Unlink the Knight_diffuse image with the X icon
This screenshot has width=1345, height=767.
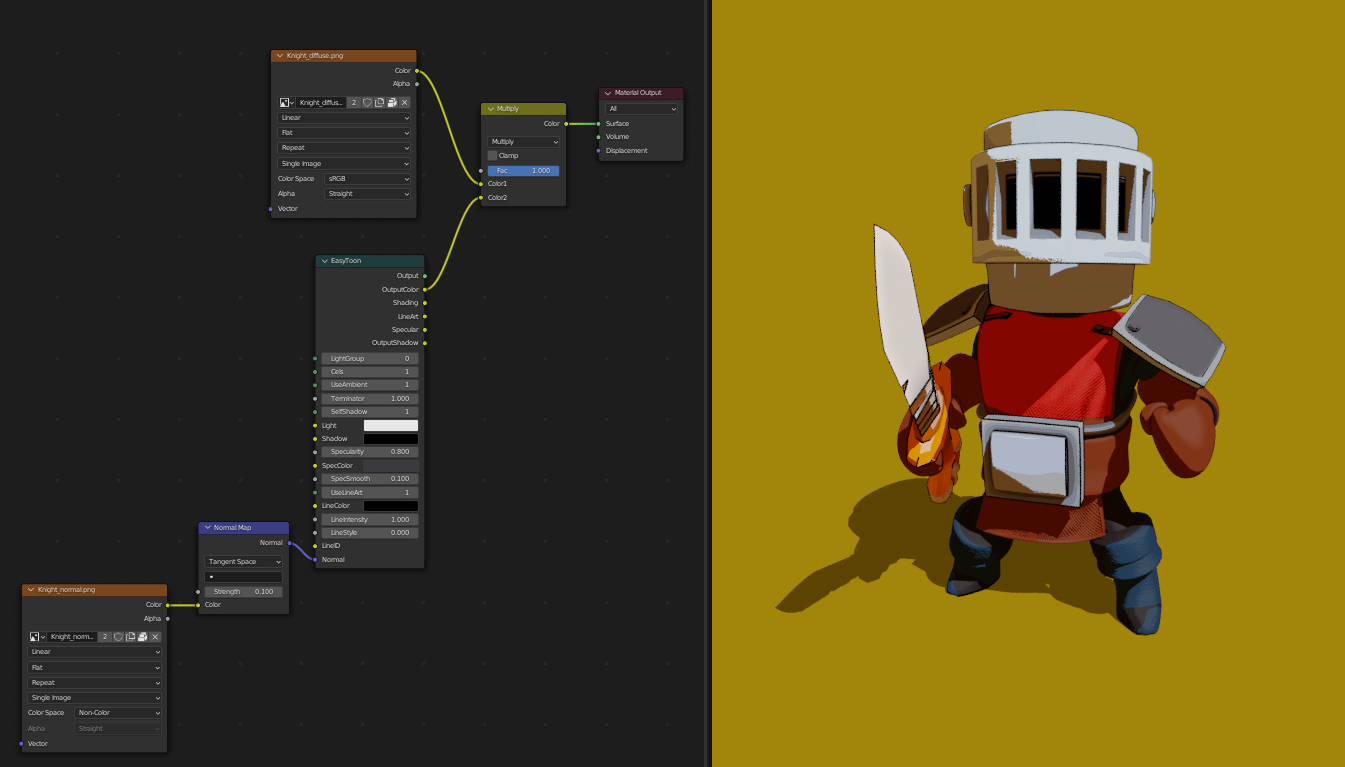tap(405, 102)
